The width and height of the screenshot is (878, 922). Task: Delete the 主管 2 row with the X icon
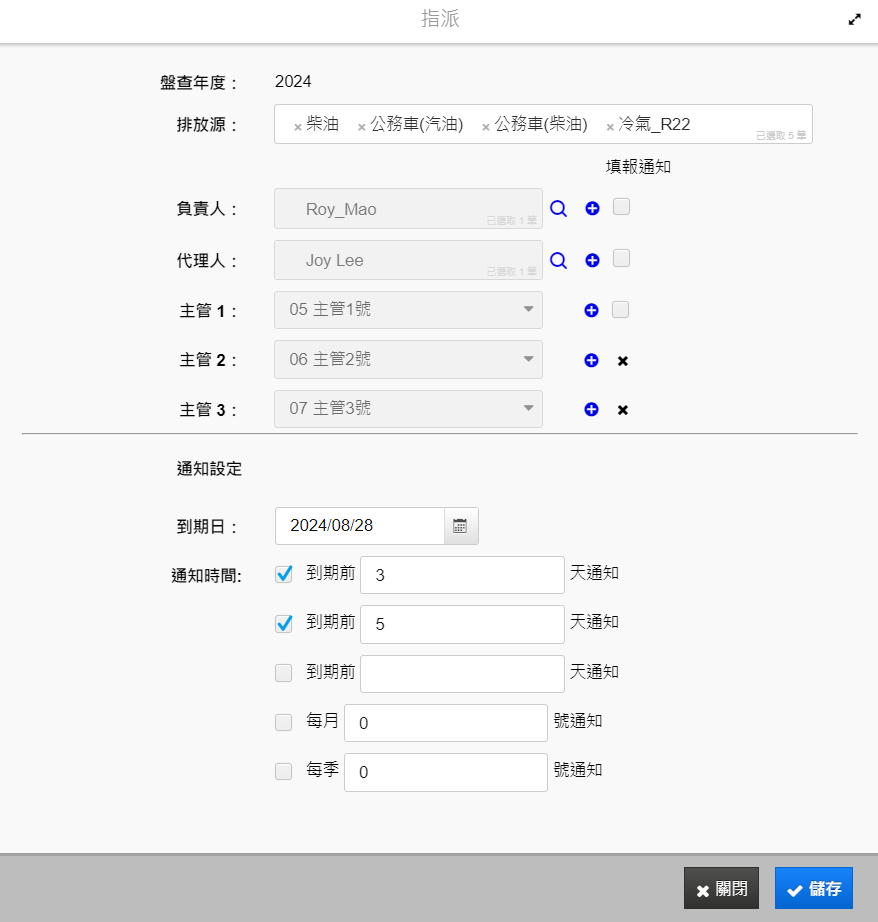(x=623, y=360)
